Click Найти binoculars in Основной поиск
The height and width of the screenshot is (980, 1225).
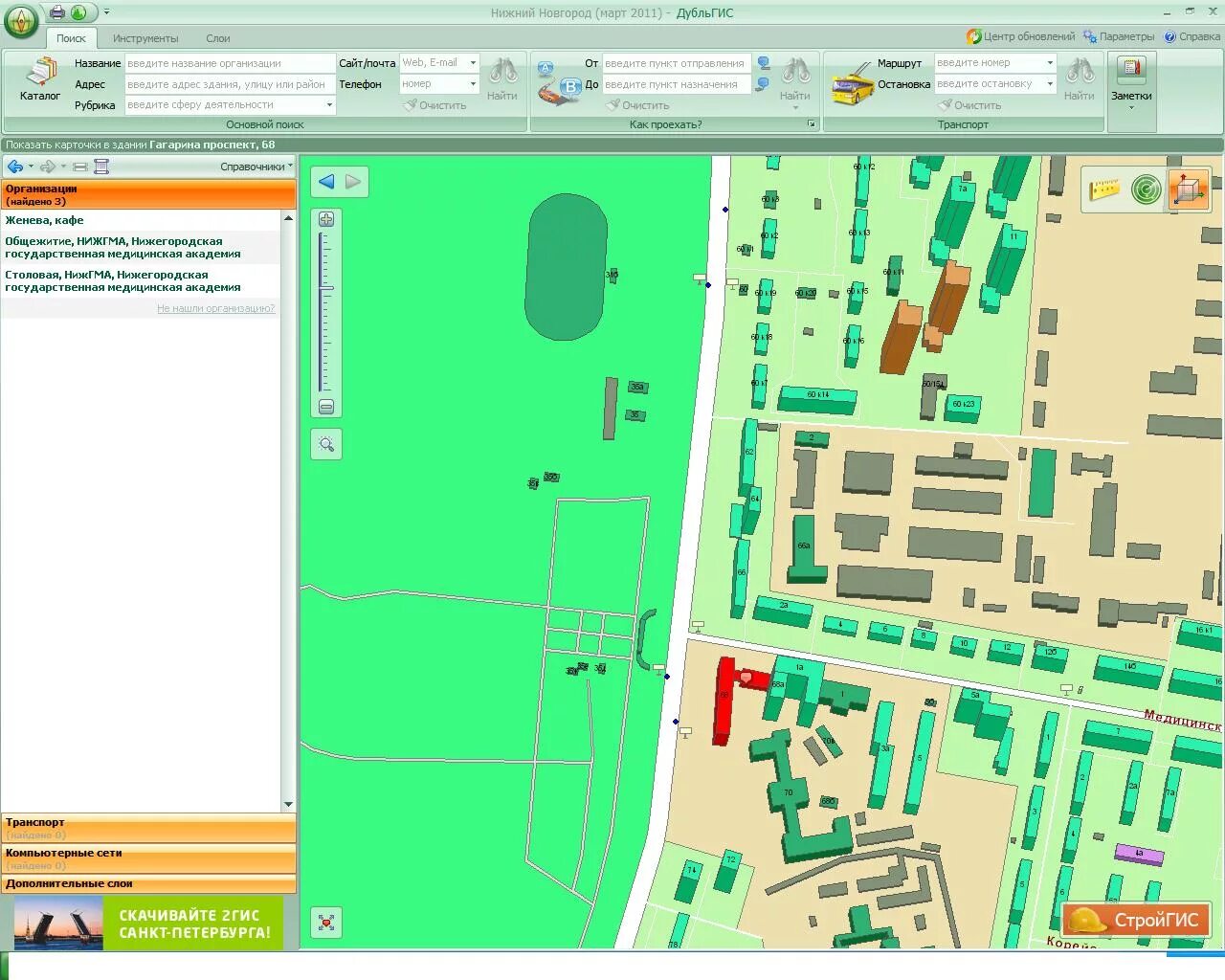pyautogui.click(x=502, y=78)
